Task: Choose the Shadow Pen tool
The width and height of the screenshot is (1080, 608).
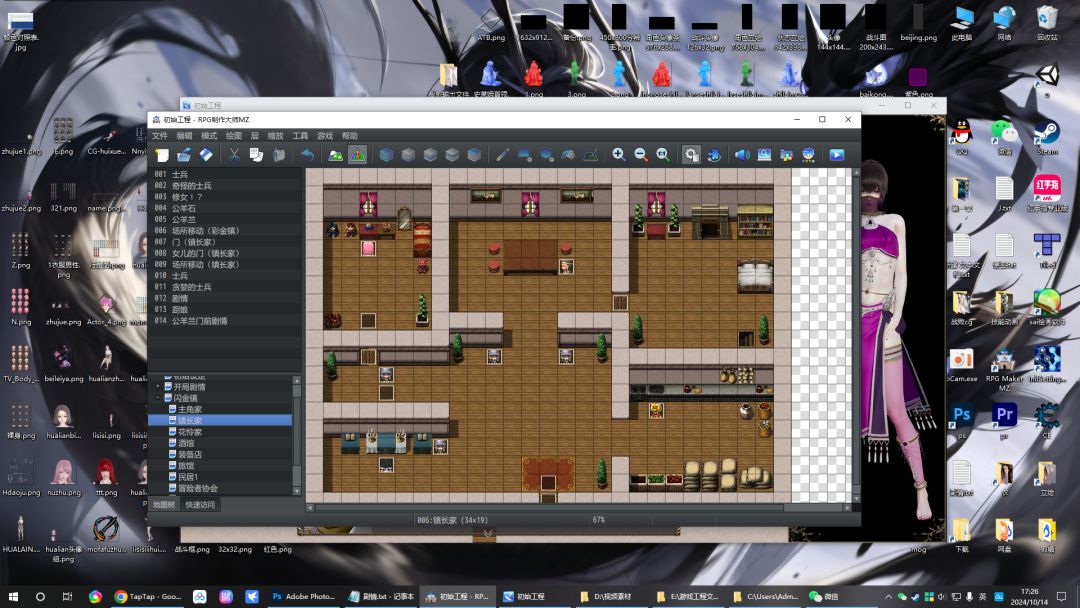Action: tap(590, 155)
